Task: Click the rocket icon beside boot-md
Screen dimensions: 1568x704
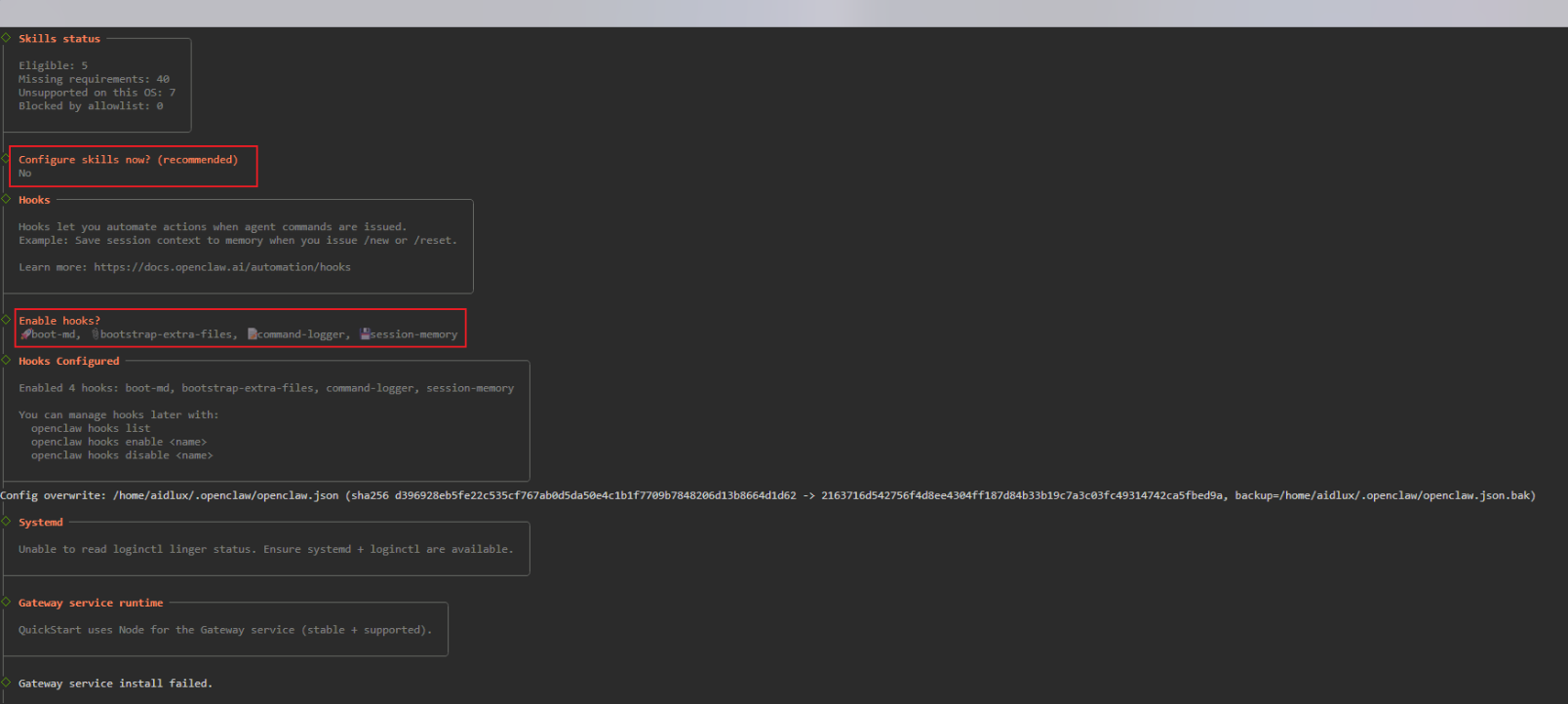Action: click(25, 334)
